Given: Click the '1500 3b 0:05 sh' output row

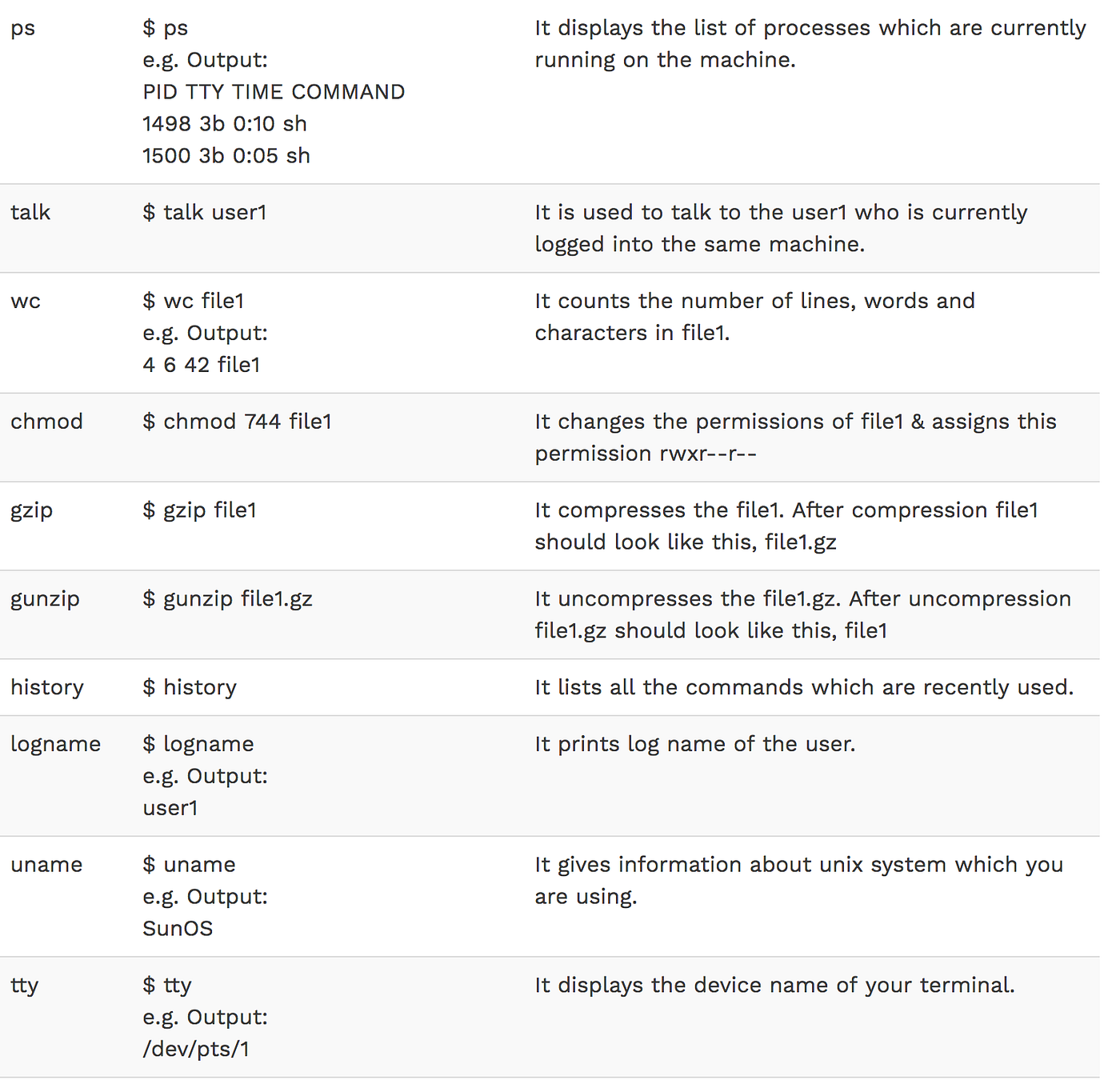Looking at the screenshot, I should click(226, 156).
